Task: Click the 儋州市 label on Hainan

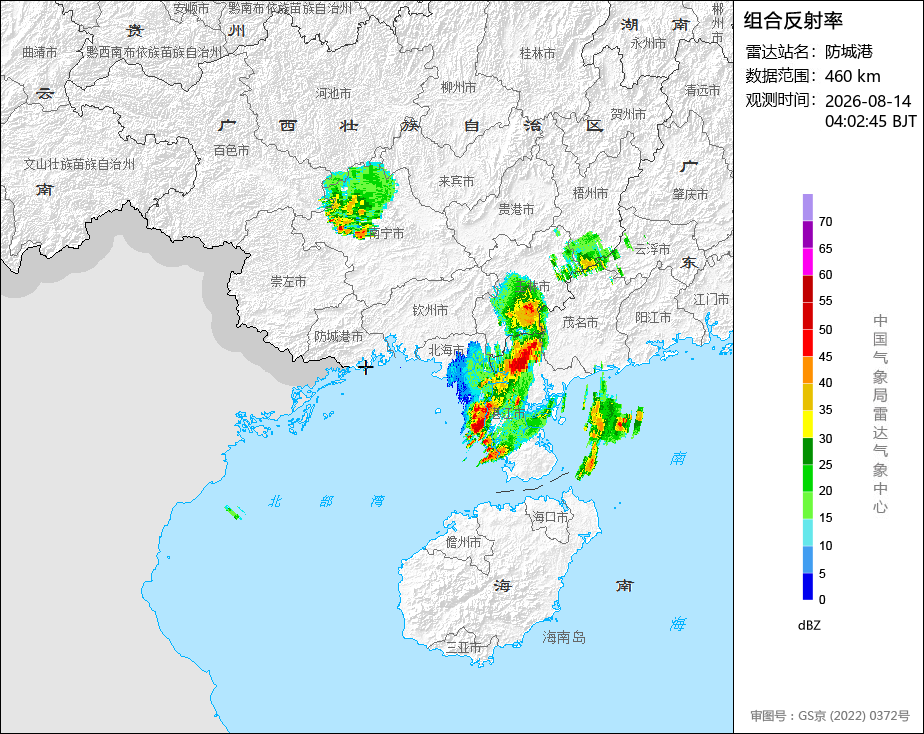Action: tap(463, 542)
